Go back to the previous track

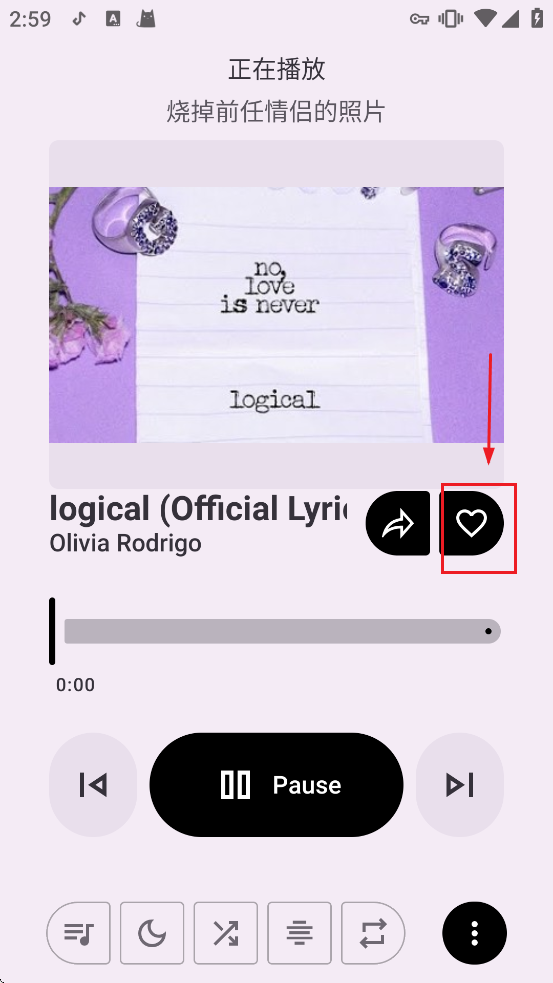point(93,785)
